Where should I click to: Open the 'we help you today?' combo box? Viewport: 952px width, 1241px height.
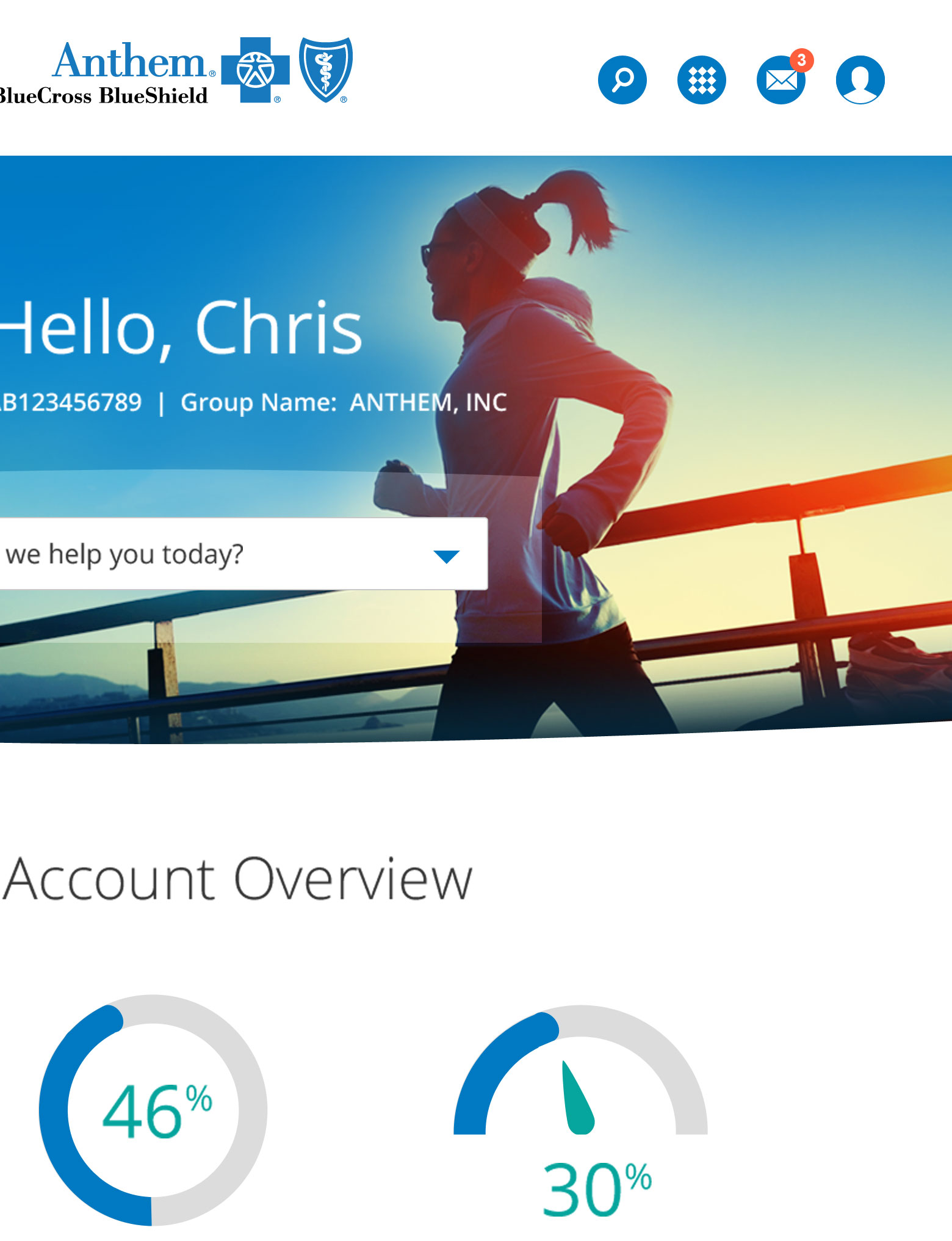[243, 554]
